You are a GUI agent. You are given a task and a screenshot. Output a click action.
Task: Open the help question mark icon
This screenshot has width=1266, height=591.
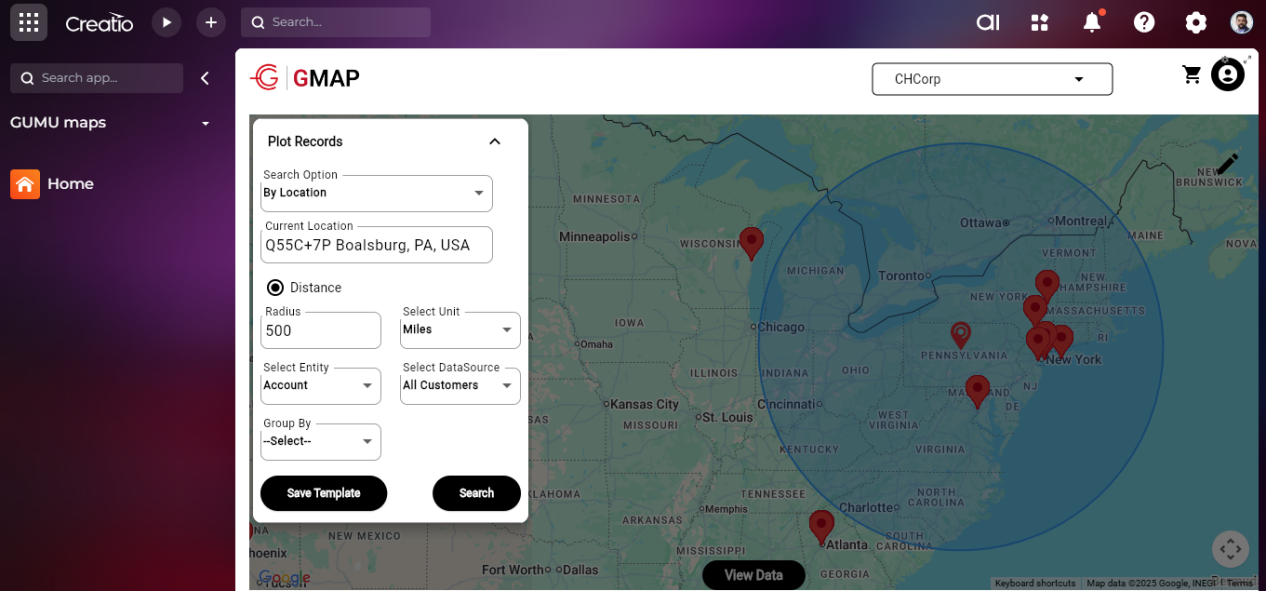pyautogui.click(x=1144, y=22)
